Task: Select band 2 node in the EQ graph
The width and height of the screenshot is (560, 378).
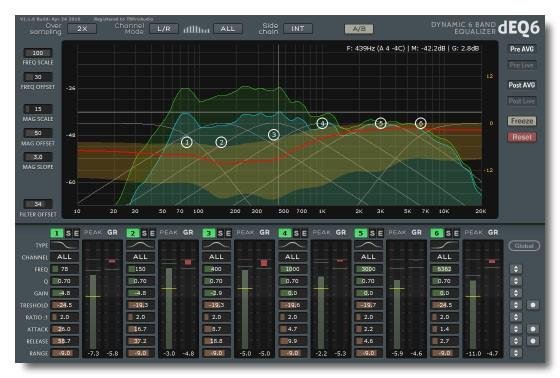Action: tap(221, 142)
